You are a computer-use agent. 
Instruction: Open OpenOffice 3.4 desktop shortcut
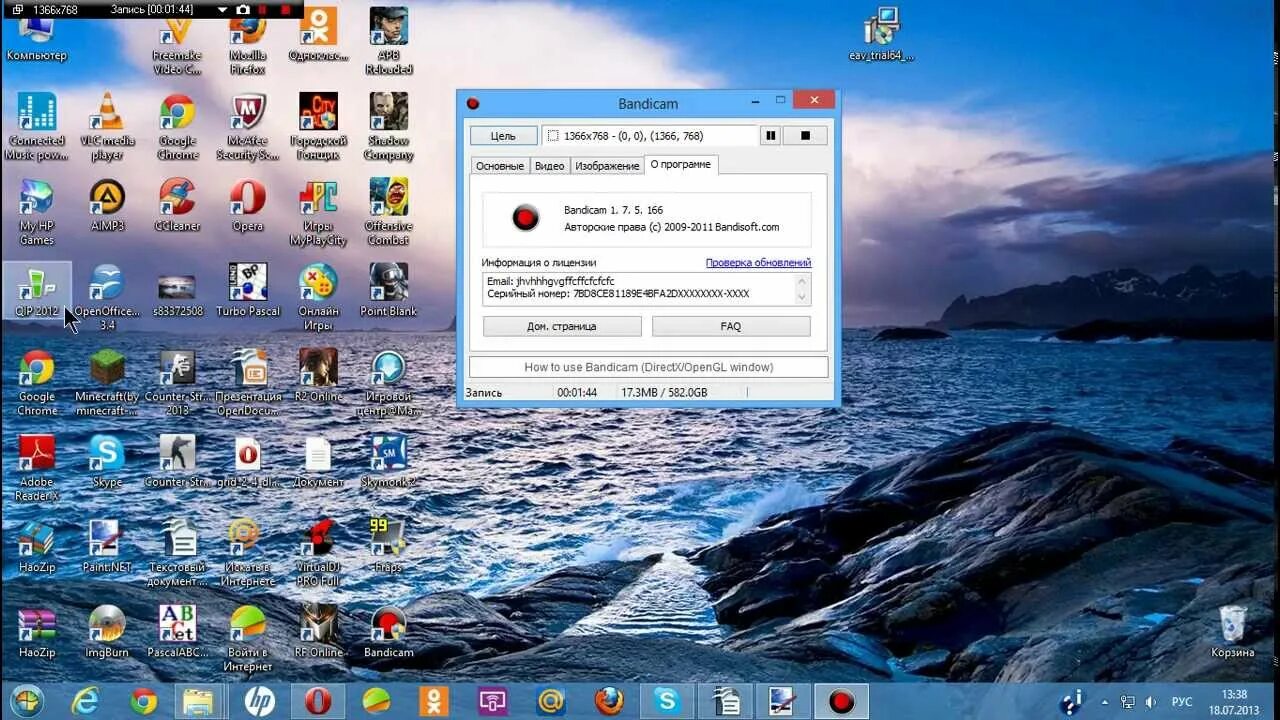coord(107,297)
